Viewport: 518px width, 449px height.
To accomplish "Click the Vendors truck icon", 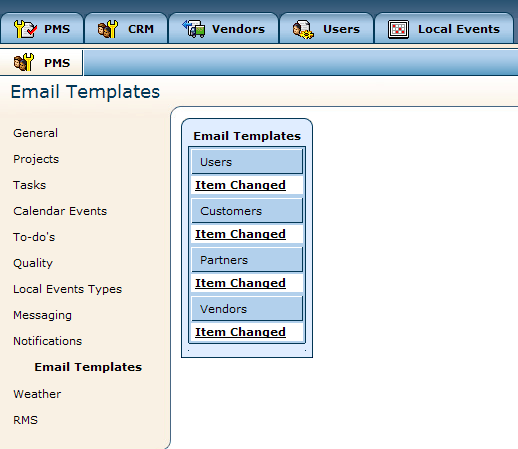I will 194,29.
